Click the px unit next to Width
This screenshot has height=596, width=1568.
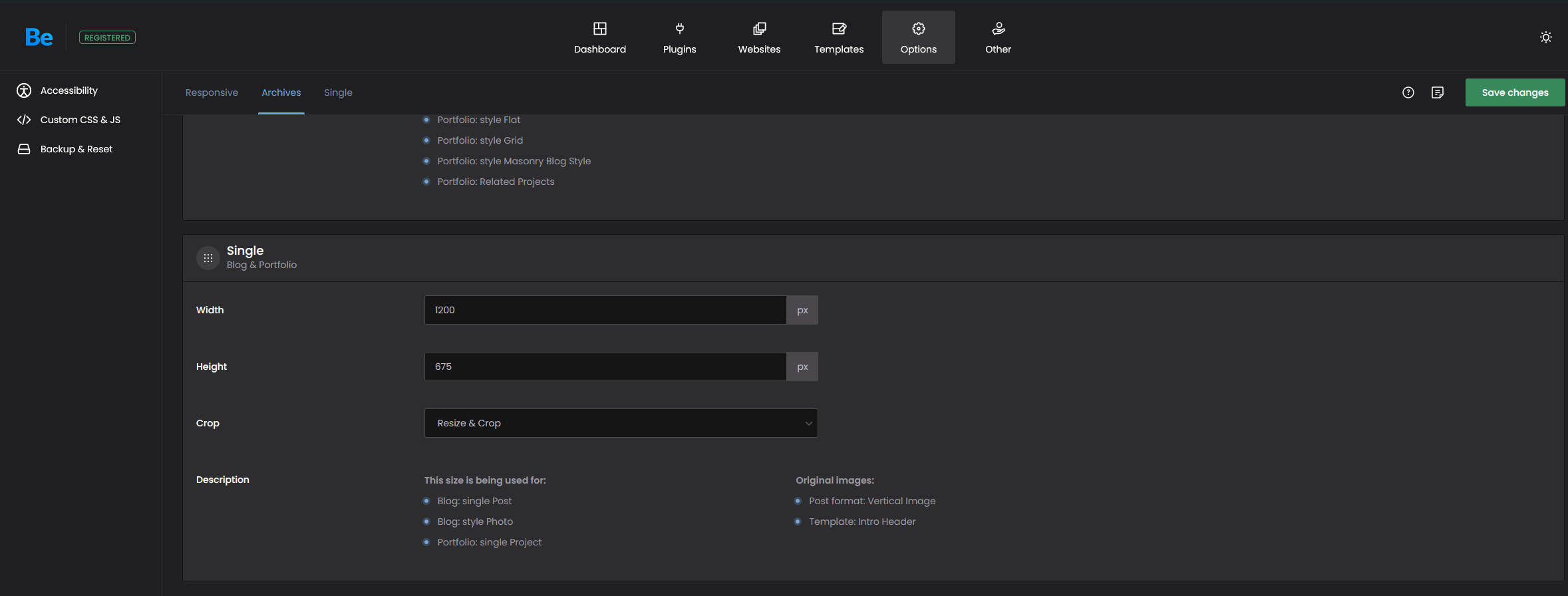802,310
